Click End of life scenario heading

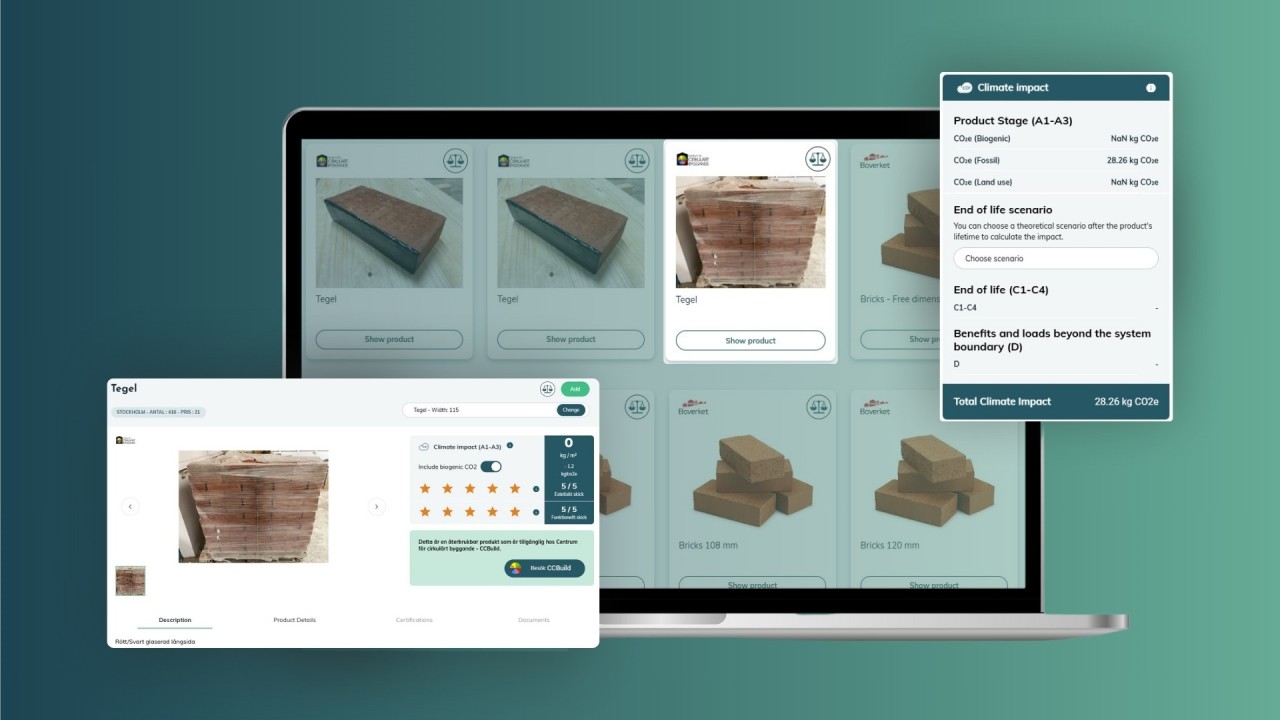[1003, 210]
